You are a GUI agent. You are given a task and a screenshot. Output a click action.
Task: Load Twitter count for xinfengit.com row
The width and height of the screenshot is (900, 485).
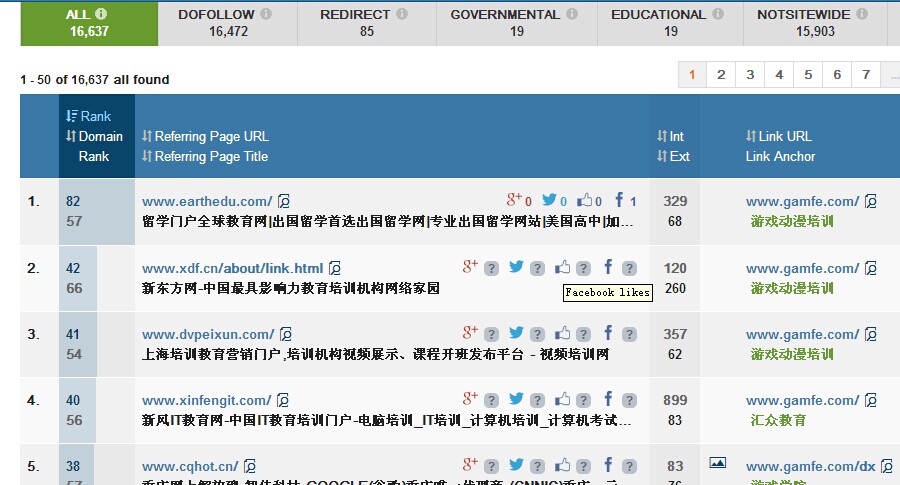click(537, 401)
